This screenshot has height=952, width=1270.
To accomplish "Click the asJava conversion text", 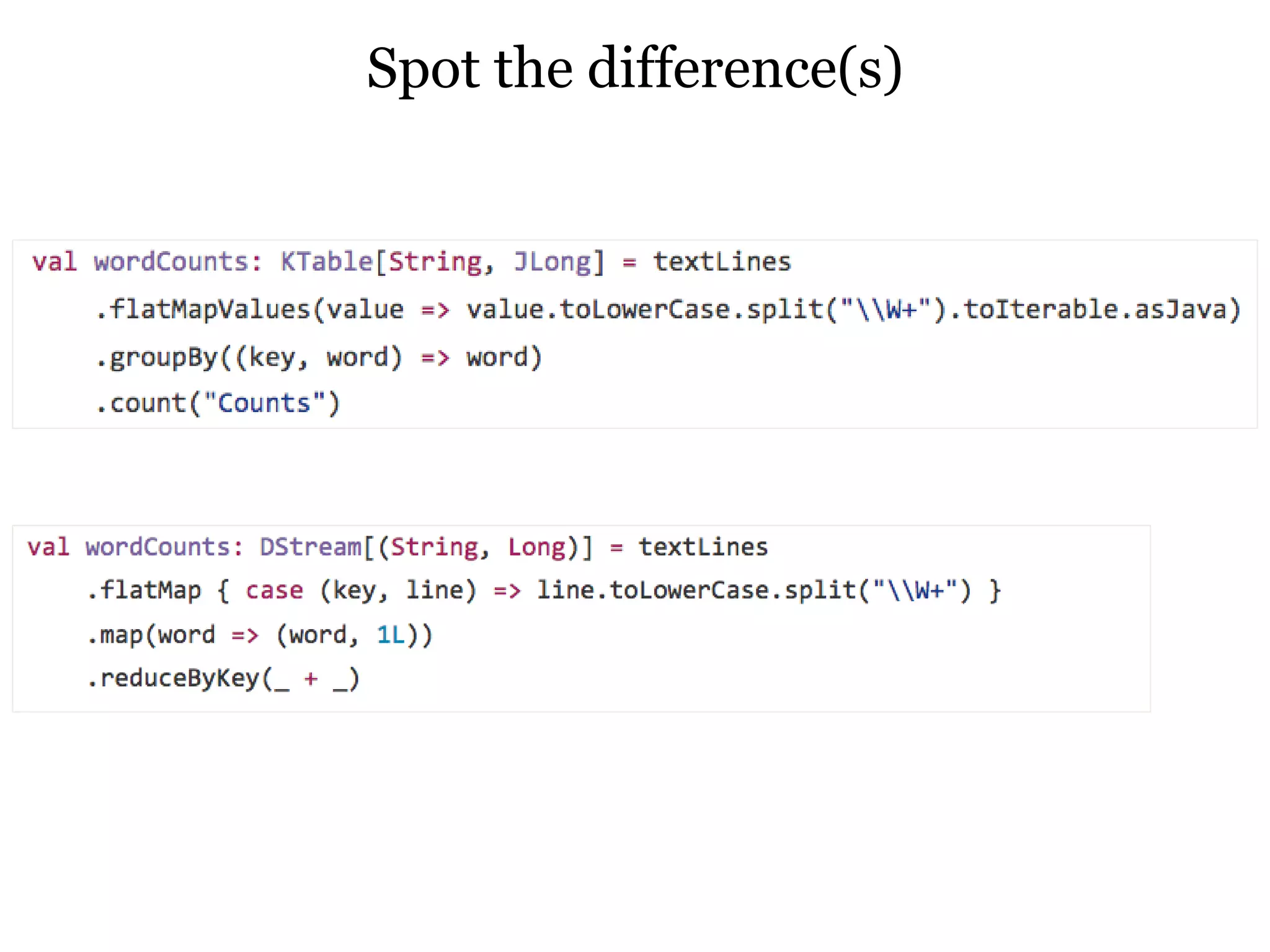I will pos(1180,309).
